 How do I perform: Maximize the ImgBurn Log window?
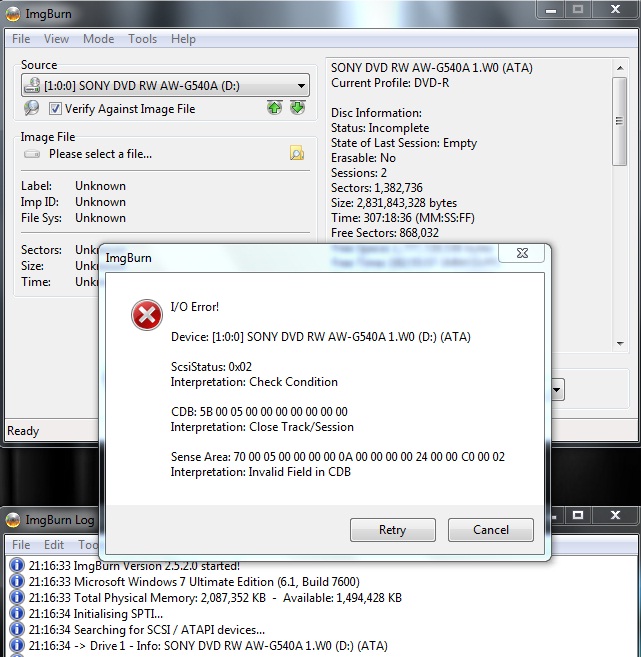[x=578, y=515]
